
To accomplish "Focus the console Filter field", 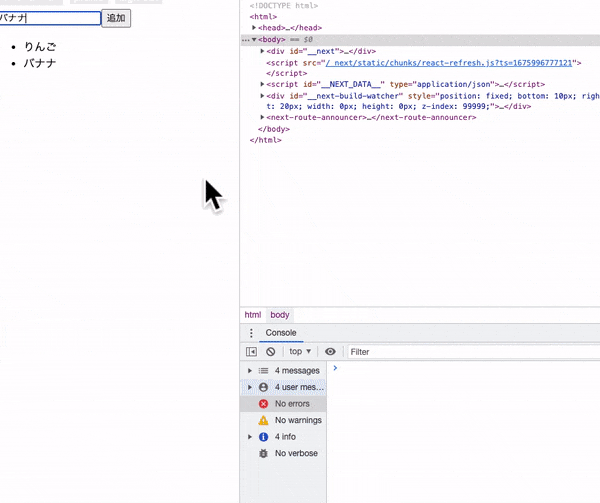I will (x=474, y=352).
